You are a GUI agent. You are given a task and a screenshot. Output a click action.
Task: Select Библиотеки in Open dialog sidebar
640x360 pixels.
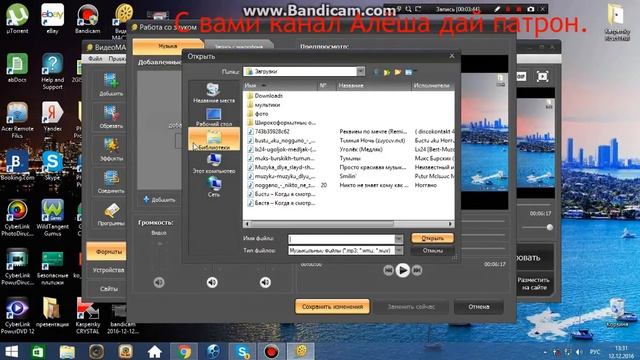(214, 139)
